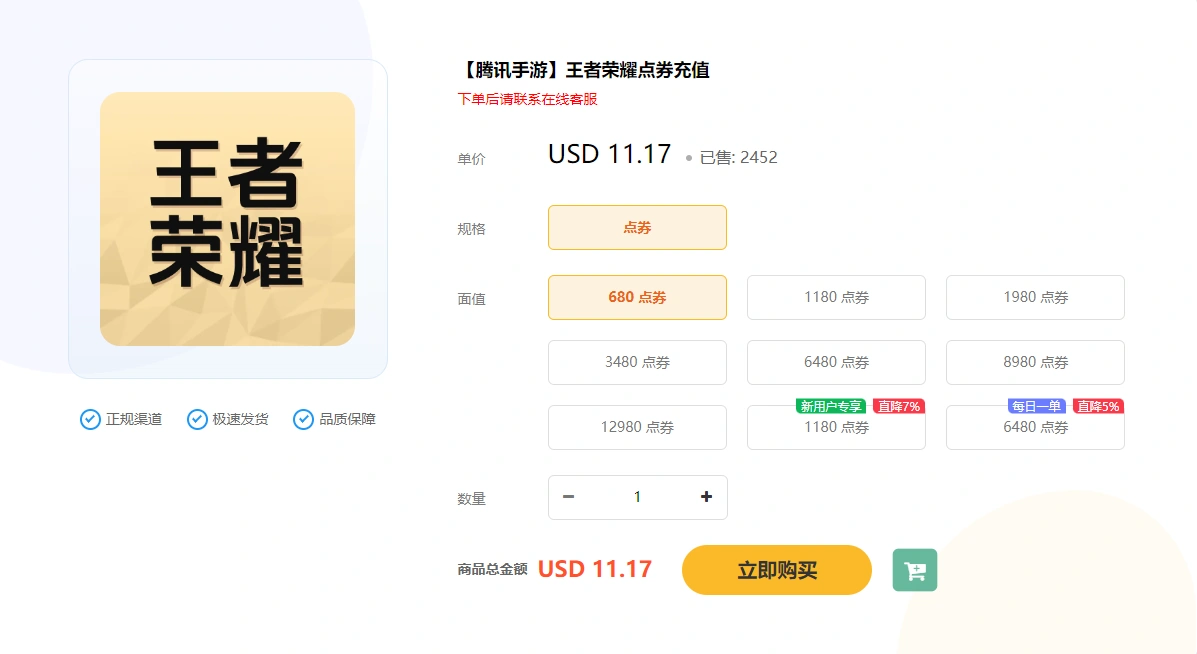
Task: Pick the regular 6480 点券 option
Action: coord(836,362)
